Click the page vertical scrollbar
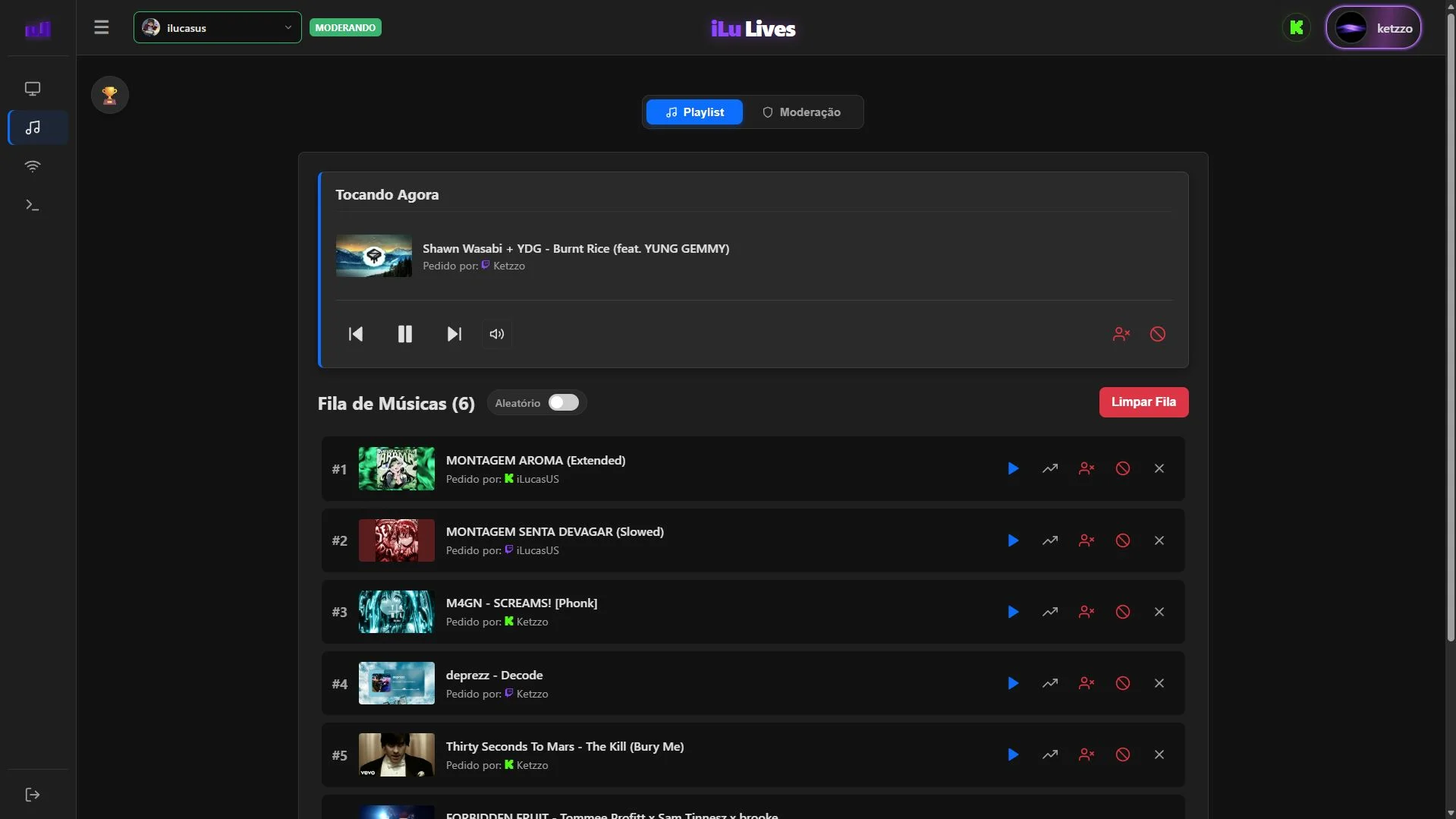This screenshot has width=1456, height=819. [1451, 326]
